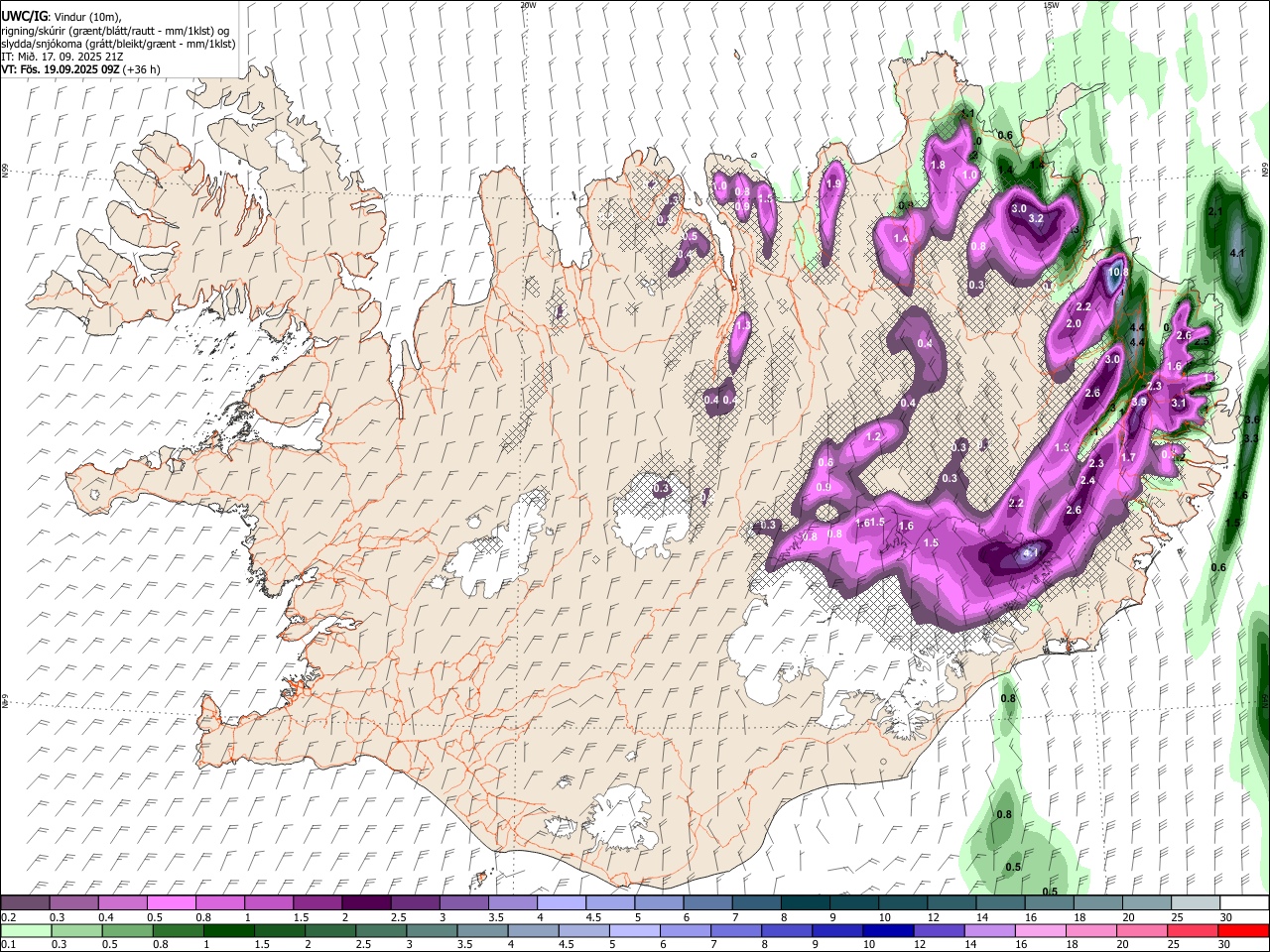This screenshot has width=1270, height=952.
Task: Click the "3.6" rain value near the east edge
Action: tap(1251, 420)
